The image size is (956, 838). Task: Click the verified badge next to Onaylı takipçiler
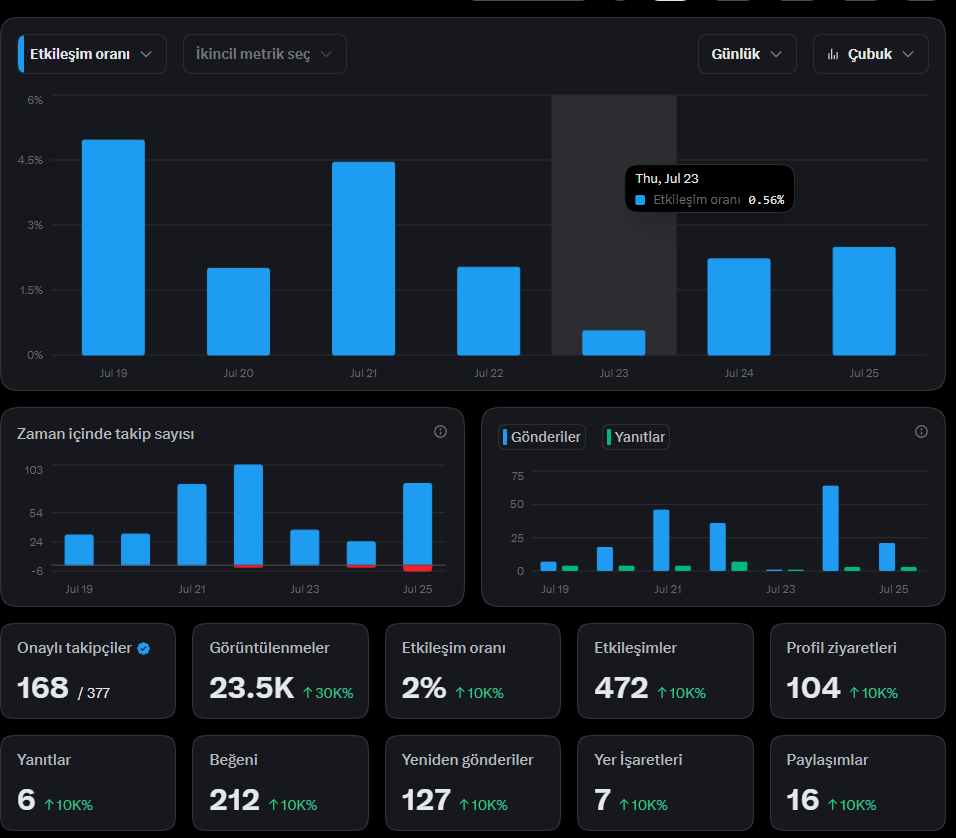pyautogui.click(x=144, y=648)
